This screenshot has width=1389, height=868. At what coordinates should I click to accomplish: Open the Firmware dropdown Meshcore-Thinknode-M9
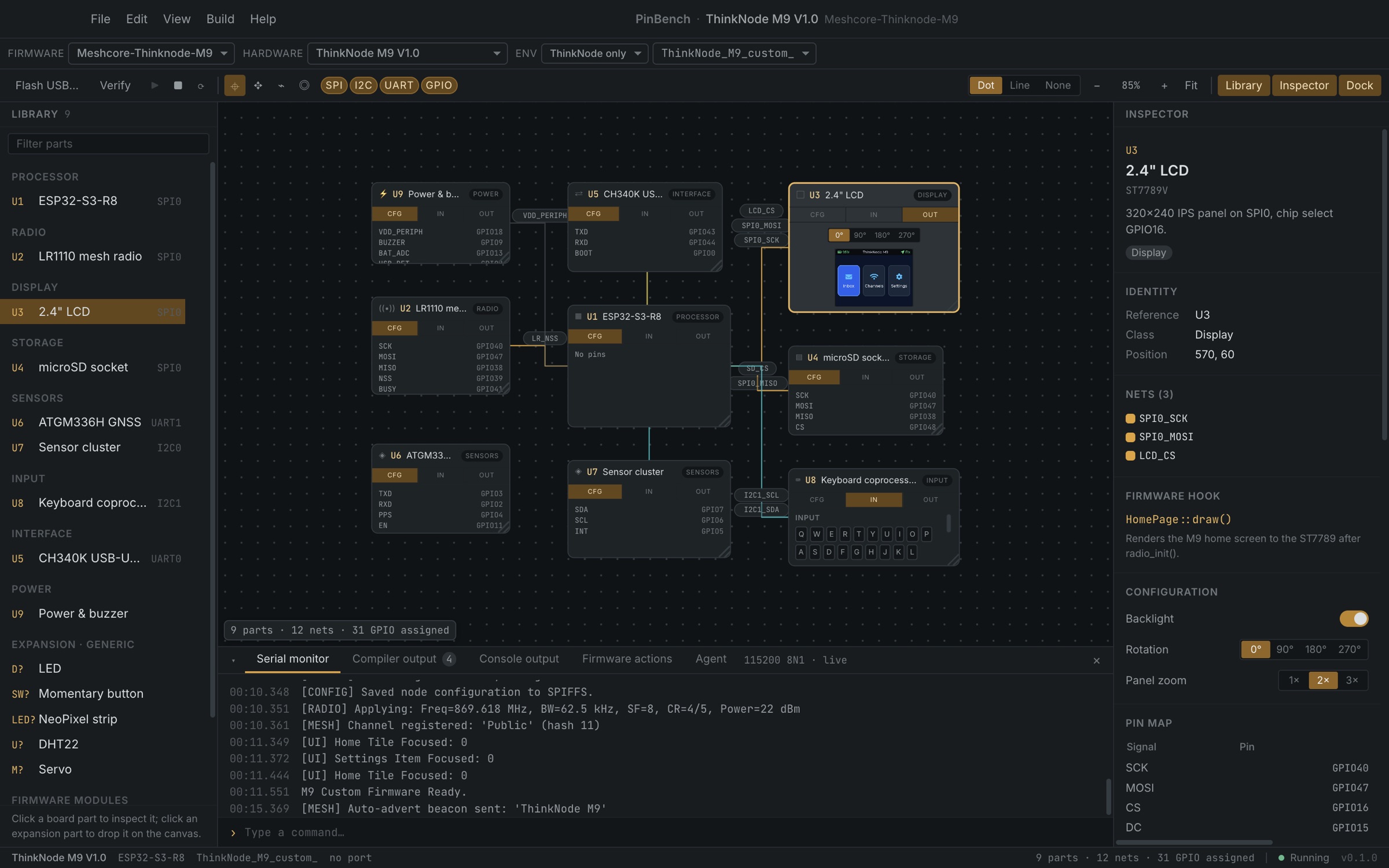tap(152, 53)
